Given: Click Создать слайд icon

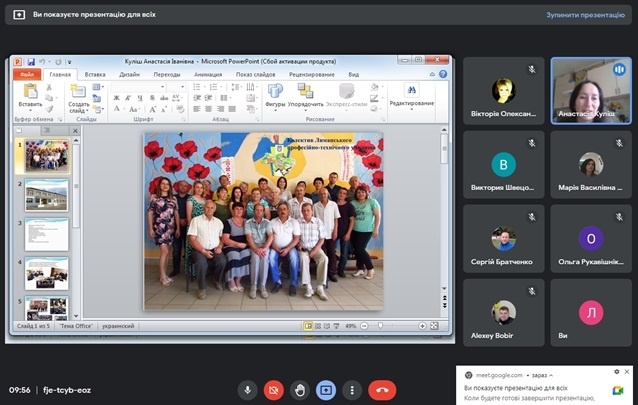Looking at the screenshot, I should [79, 93].
